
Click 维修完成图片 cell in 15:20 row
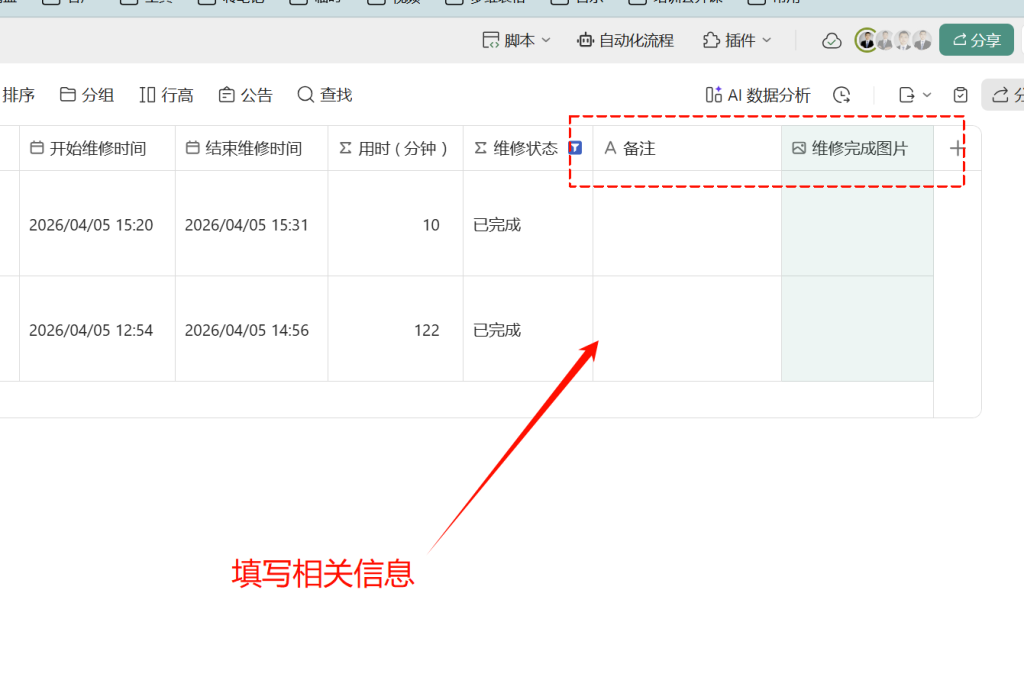click(x=857, y=223)
